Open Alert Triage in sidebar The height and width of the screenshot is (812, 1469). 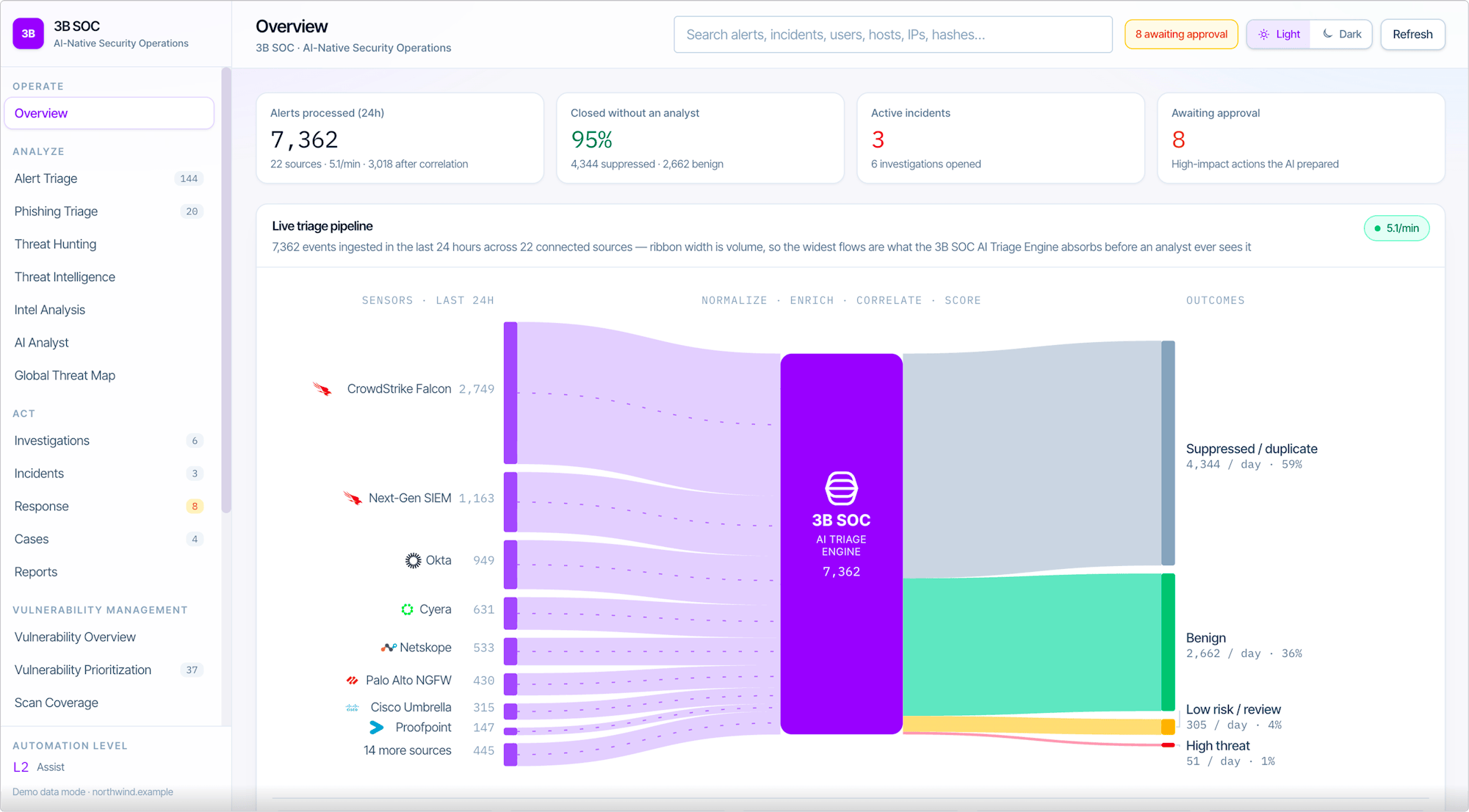[x=109, y=178]
